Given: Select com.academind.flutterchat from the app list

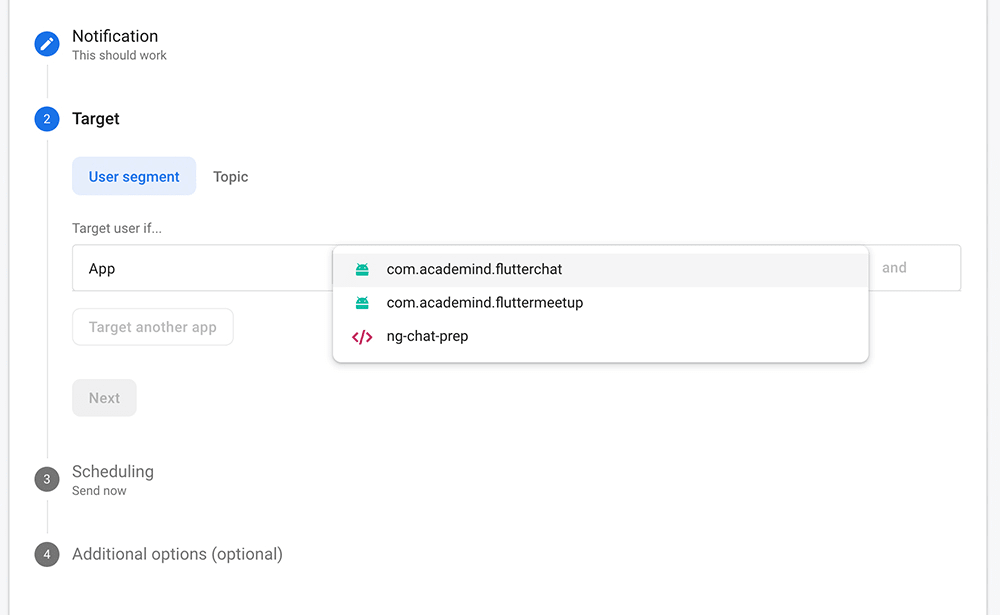Looking at the screenshot, I should pyautogui.click(x=474, y=270).
